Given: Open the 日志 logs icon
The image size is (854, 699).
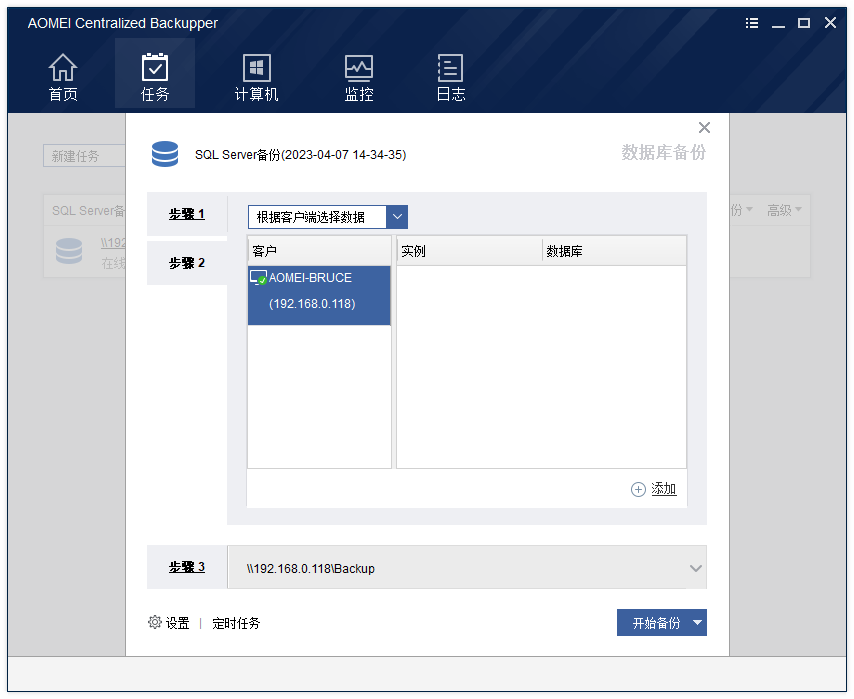Looking at the screenshot, I should [450, 68].
